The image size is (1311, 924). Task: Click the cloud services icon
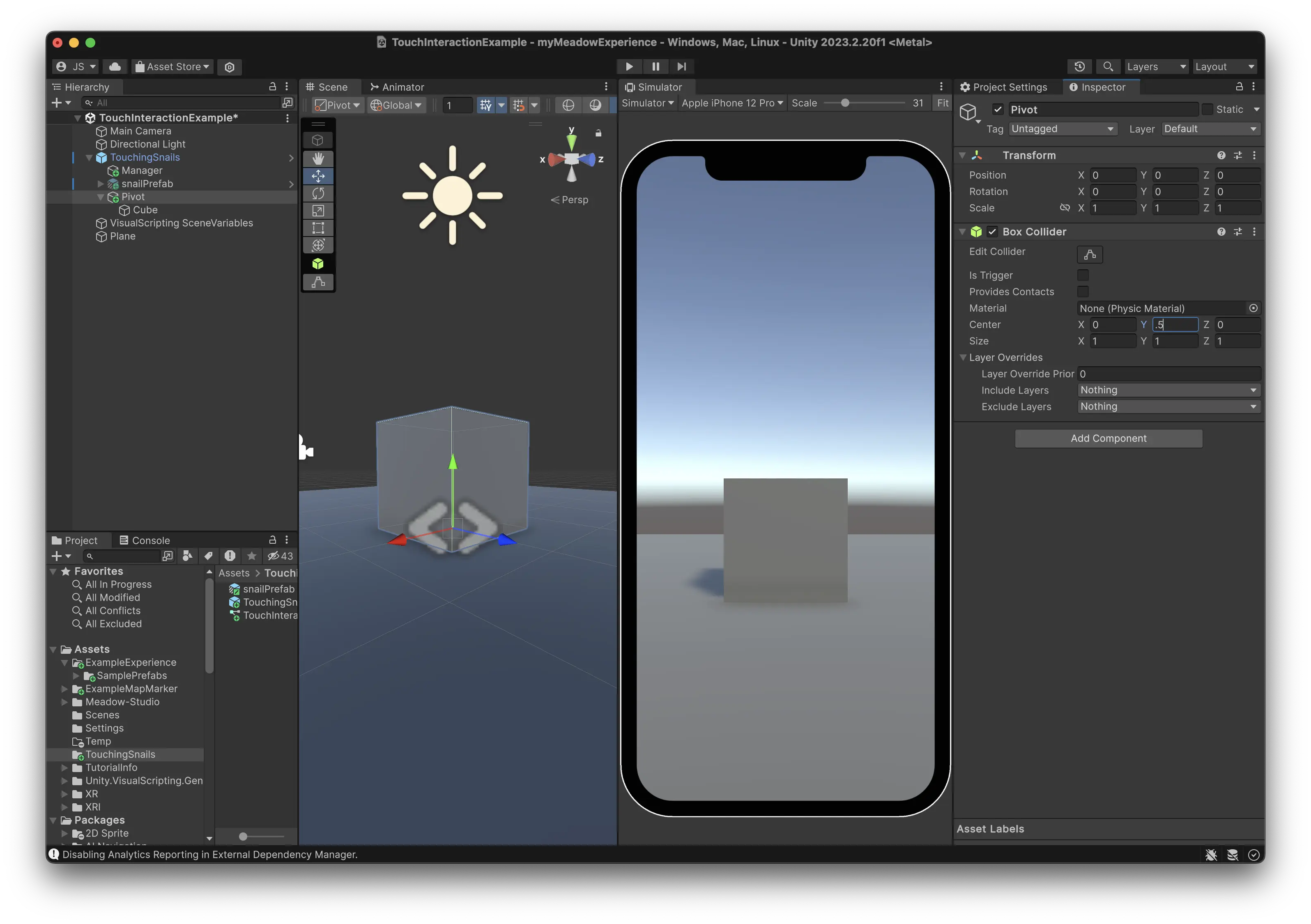pyautogui.click(x=115, y=67)
